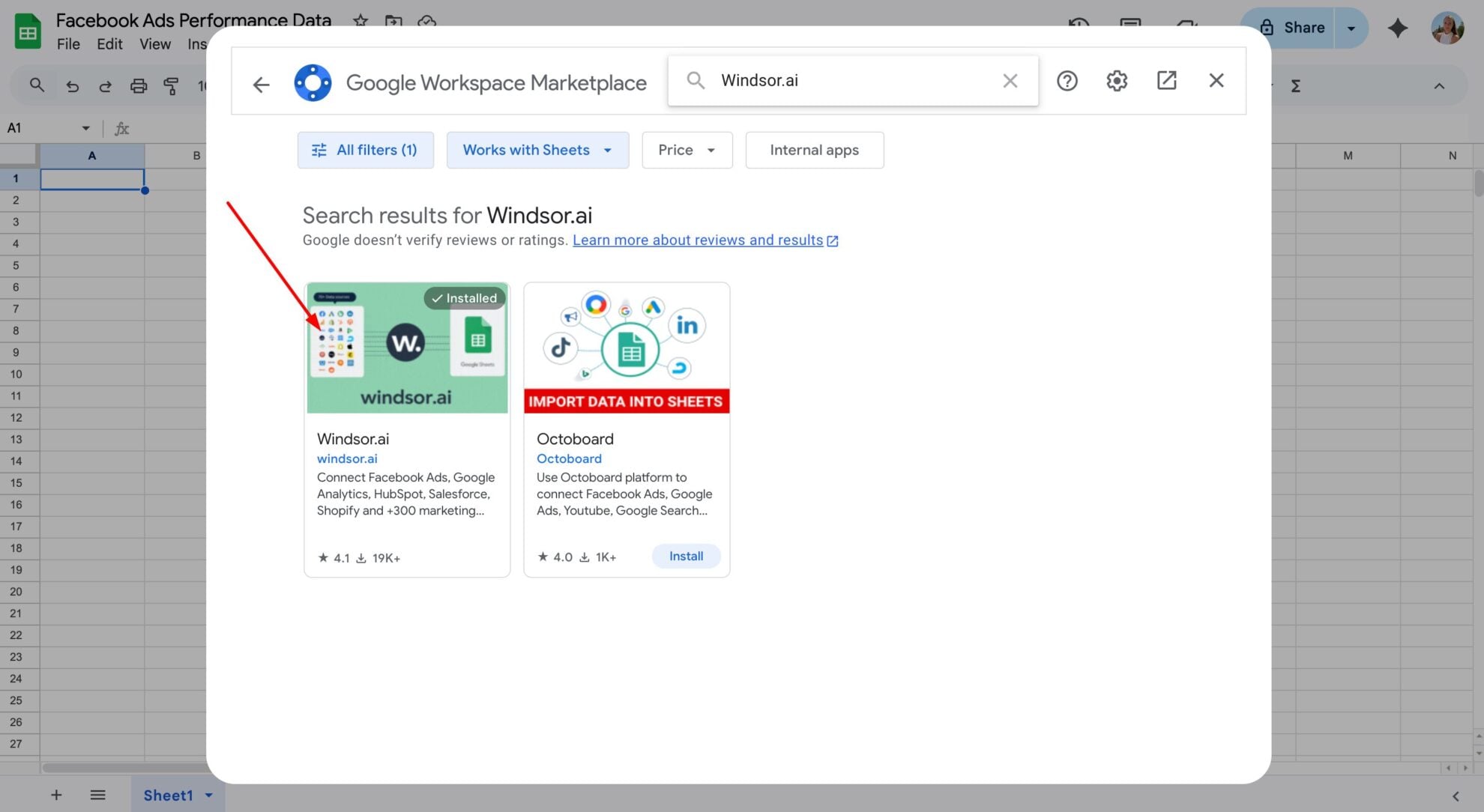Open Marketplace in new window icon
This screenshot has width=1484, height=812.
pos(1166,80)
